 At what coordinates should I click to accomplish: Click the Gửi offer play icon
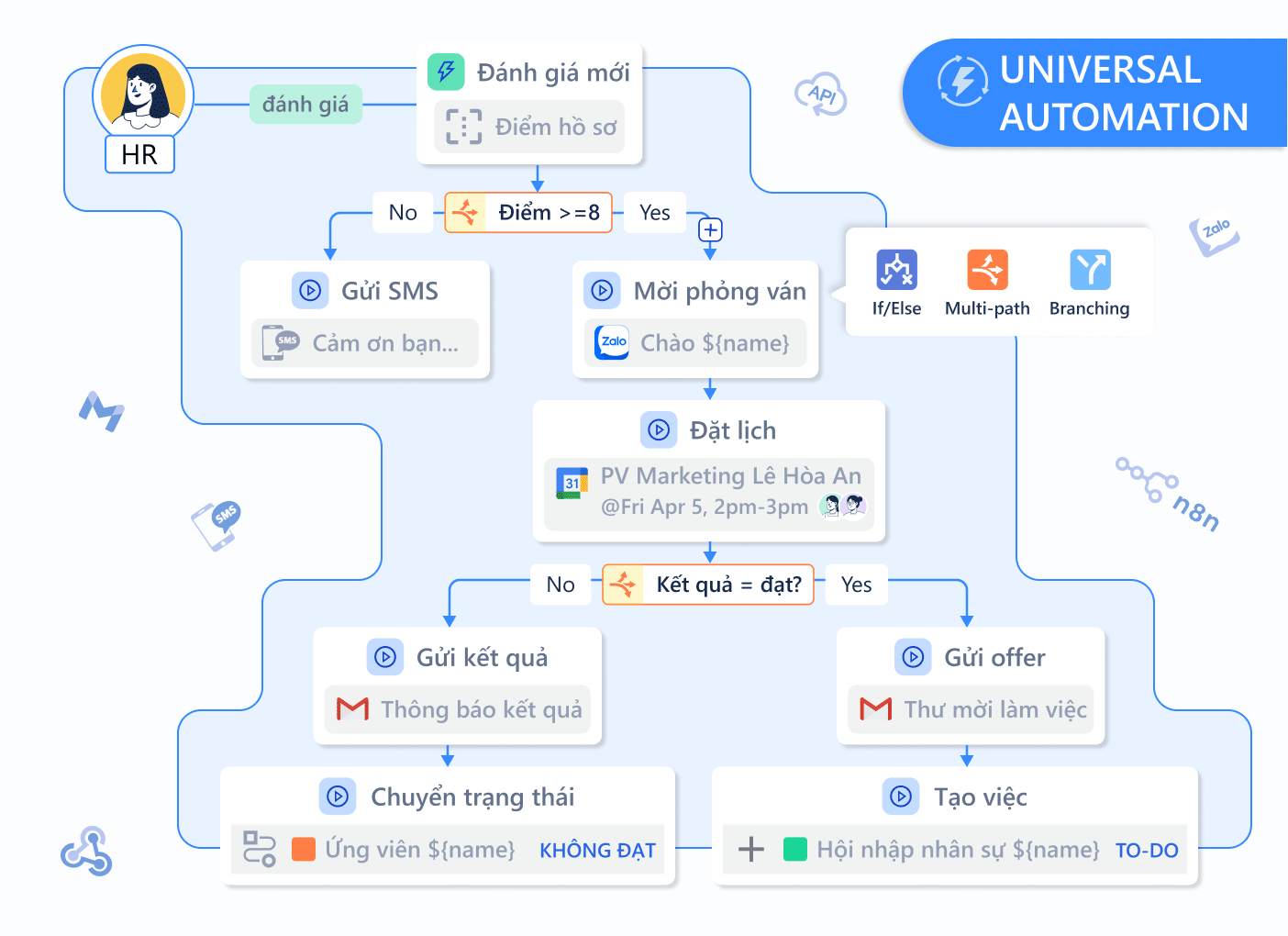[913, 657]
